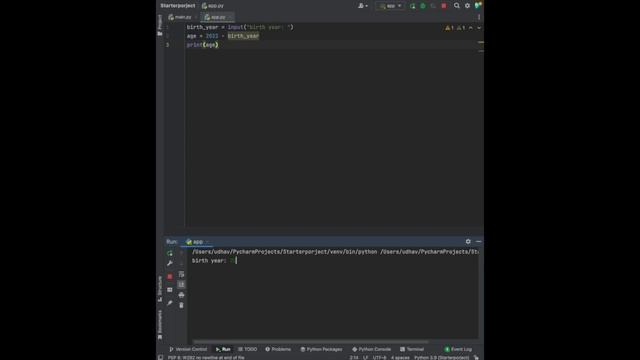
Task: Click the highlighted birth_year variable on line 2
Action: tap(243, 36)
